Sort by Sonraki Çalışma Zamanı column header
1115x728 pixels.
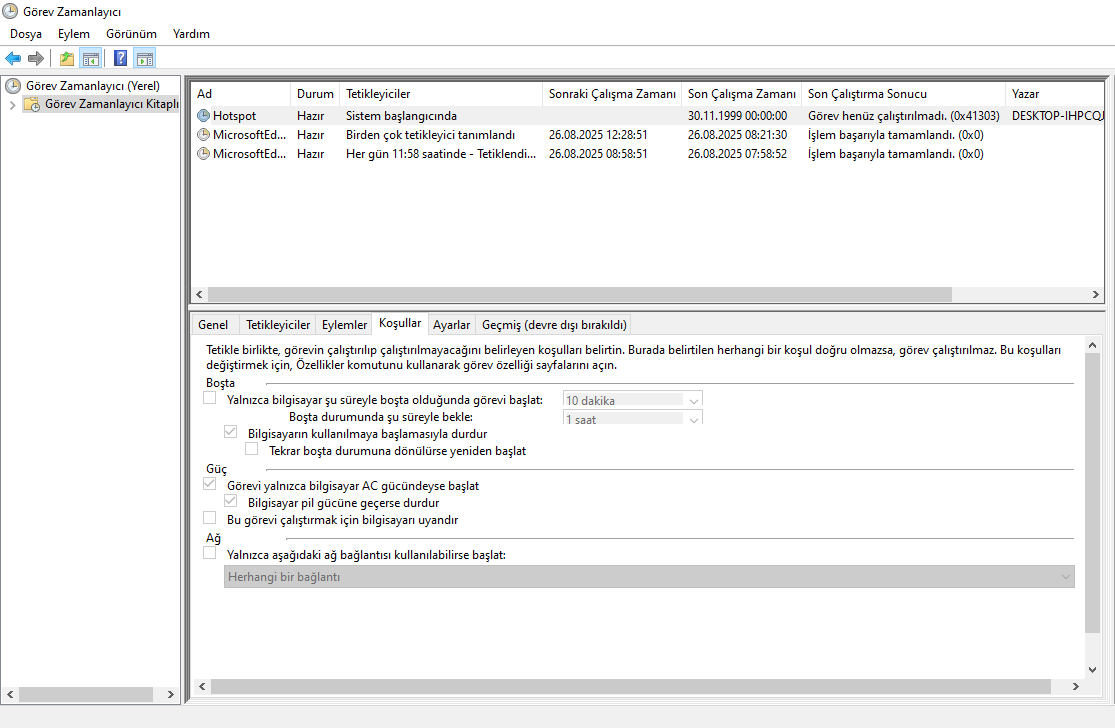(612, 94)
